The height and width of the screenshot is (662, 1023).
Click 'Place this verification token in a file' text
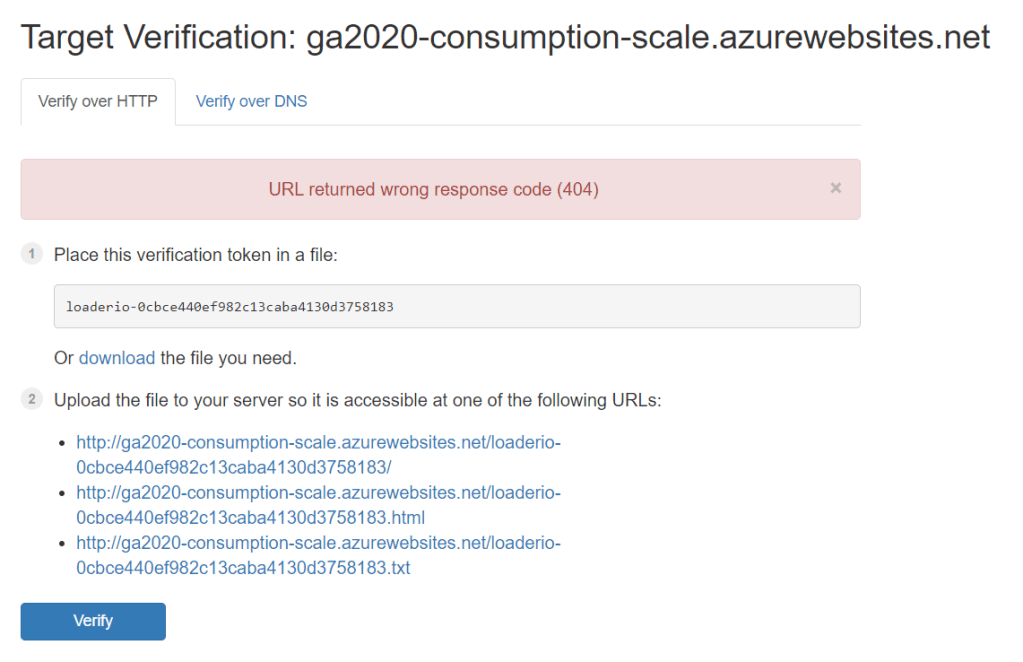click(x=196, y=255)
